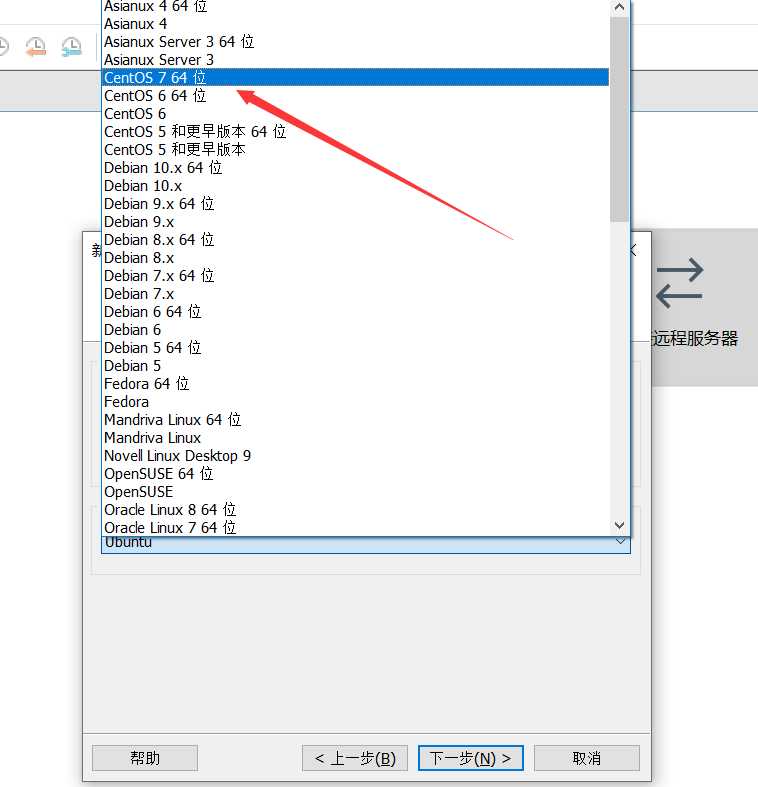Pick CentOS 6 64 位 from list
Screen dimensions: 758x787
356,96
